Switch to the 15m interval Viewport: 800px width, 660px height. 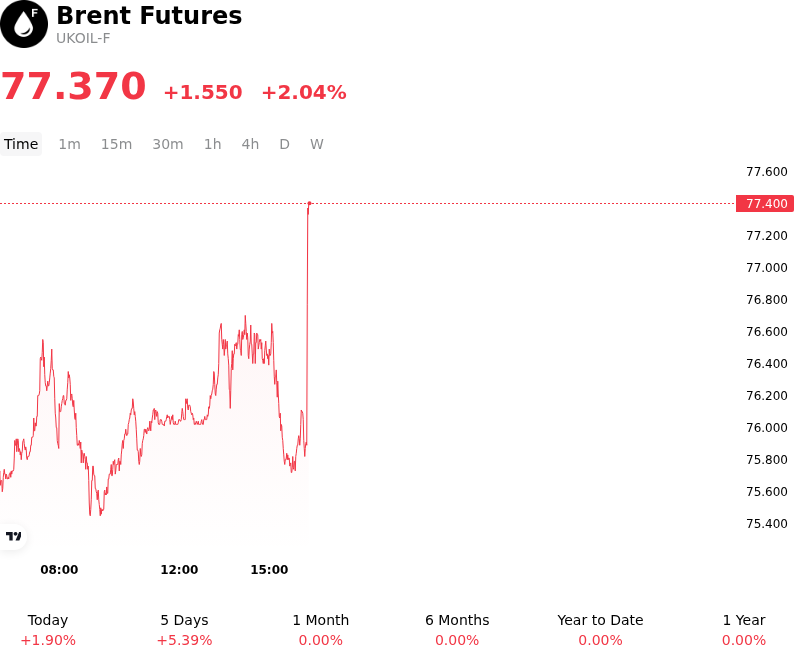pyautogui.click(x=116, y=144)
